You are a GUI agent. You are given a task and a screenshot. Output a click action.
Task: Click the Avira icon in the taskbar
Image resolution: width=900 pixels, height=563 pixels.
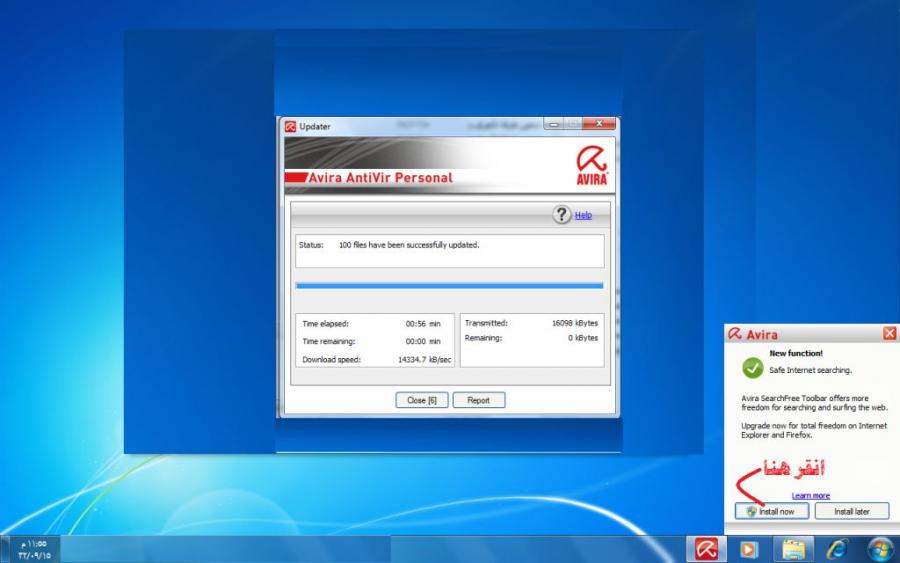[x=706, y=549]
